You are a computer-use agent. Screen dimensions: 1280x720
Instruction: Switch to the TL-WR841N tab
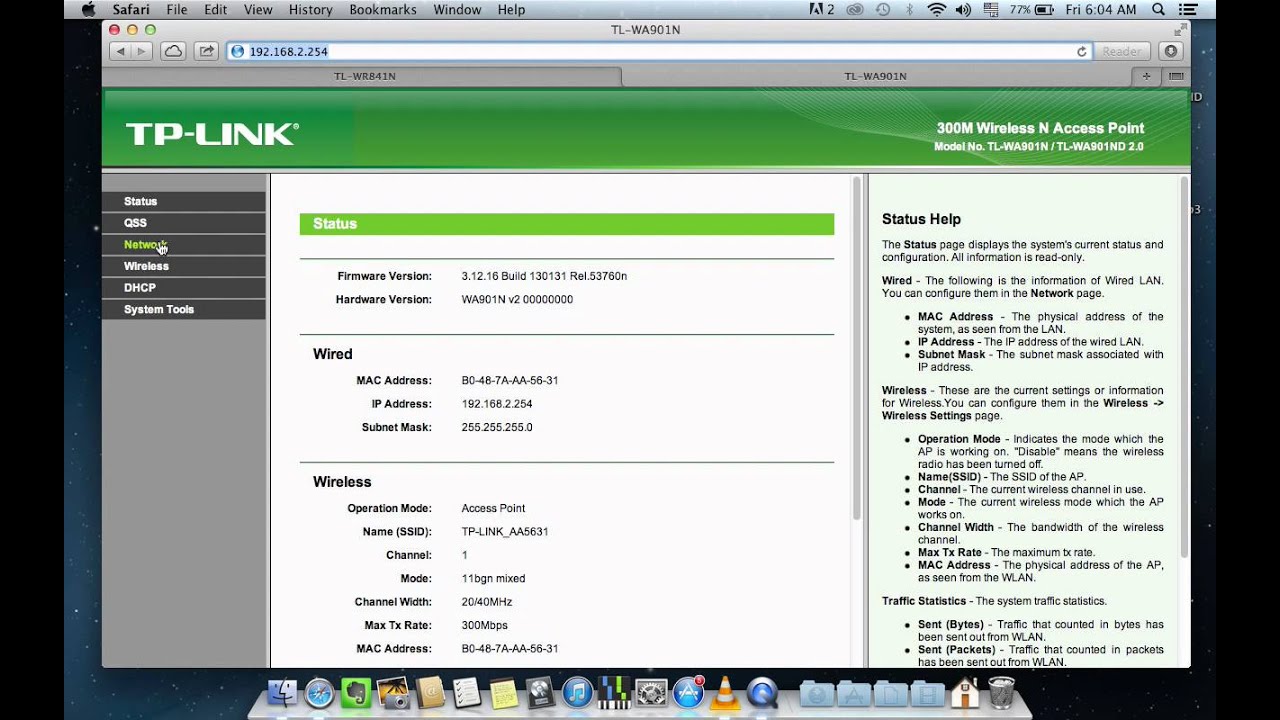coord(362,76)
